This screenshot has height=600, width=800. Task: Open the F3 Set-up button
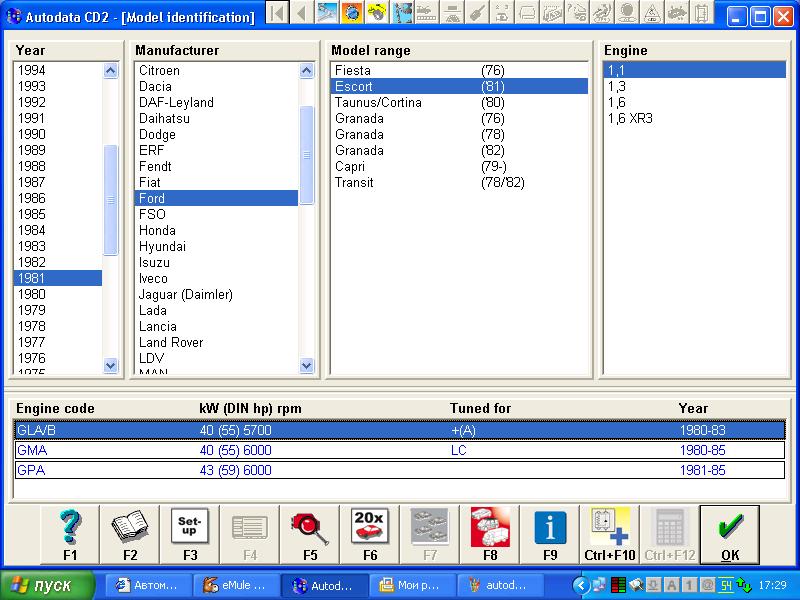click(190, 535)
